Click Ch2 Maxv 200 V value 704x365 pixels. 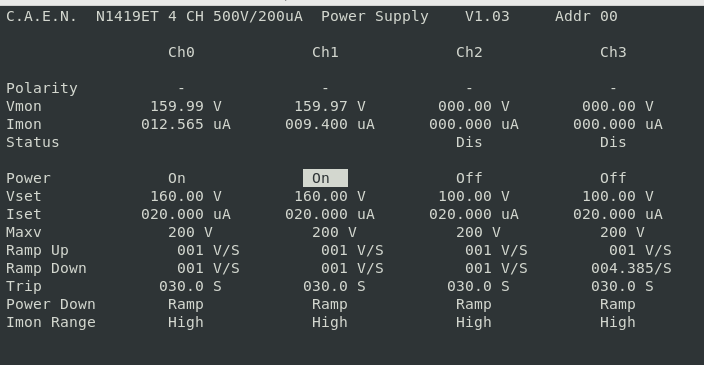[x=479, y=232]
